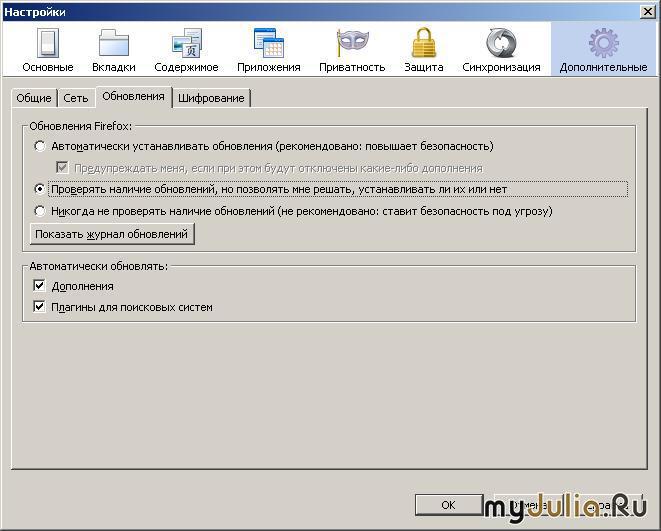Viewport: 661px width, 531px height.
Task: Switch to the Шифрование tab
Action: point(211,98)
